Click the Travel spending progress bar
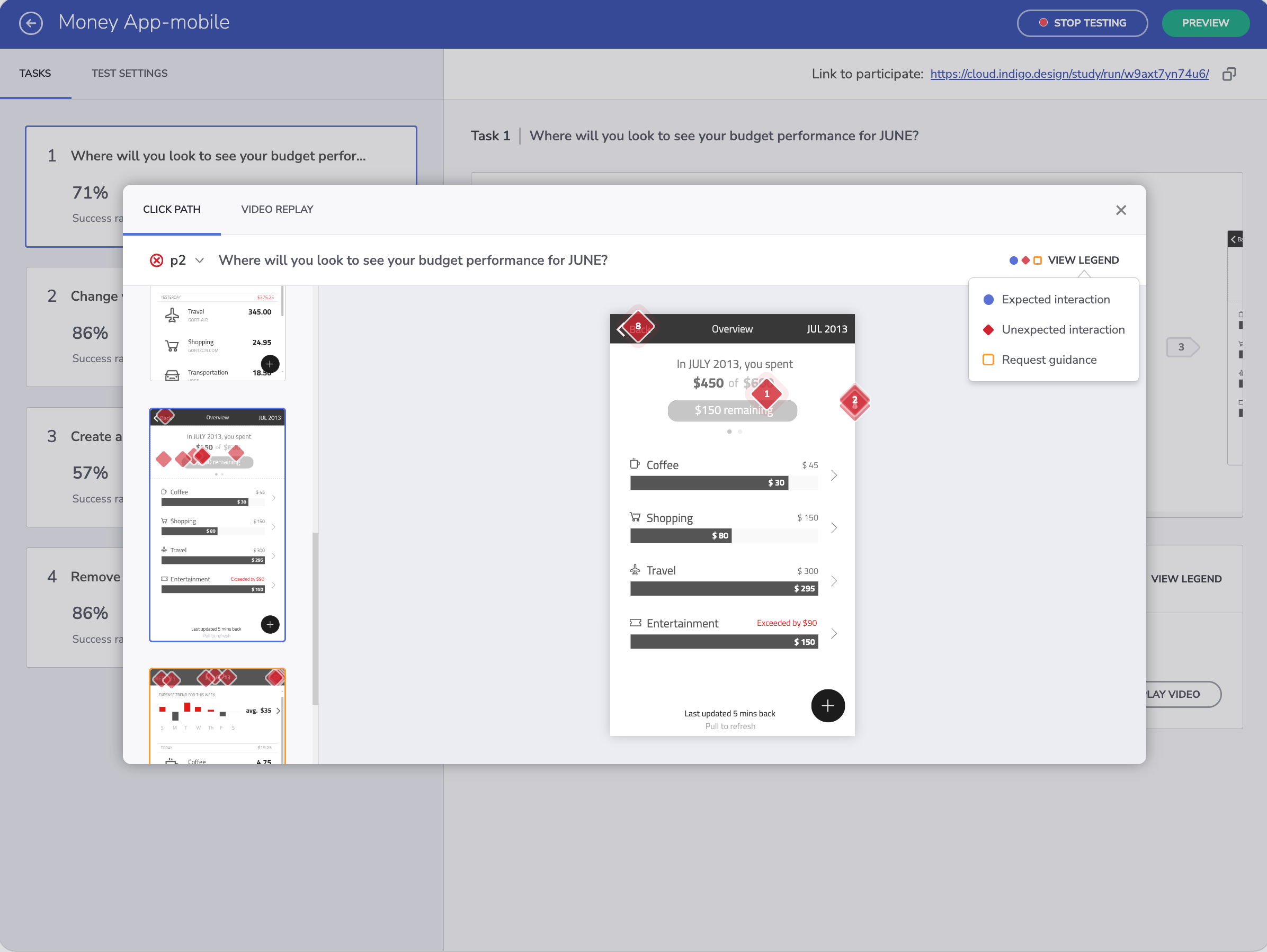Viewport: 1267px width, 952px height. click(724, 588)
